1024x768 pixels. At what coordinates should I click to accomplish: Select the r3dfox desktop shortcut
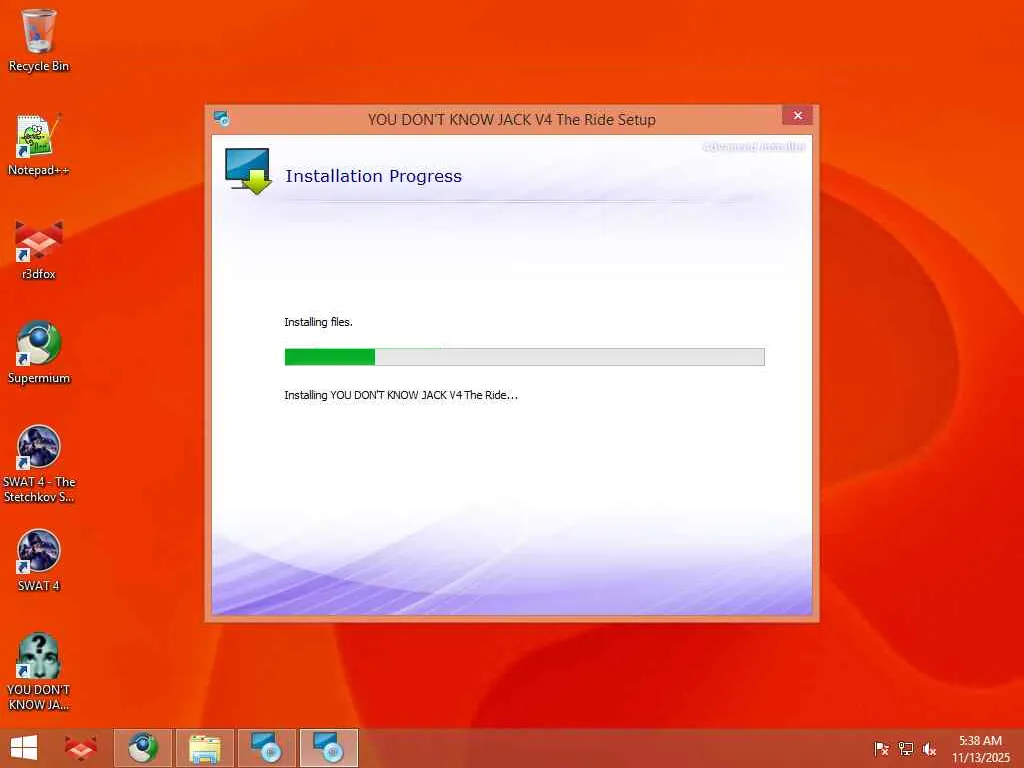(39, 249)
